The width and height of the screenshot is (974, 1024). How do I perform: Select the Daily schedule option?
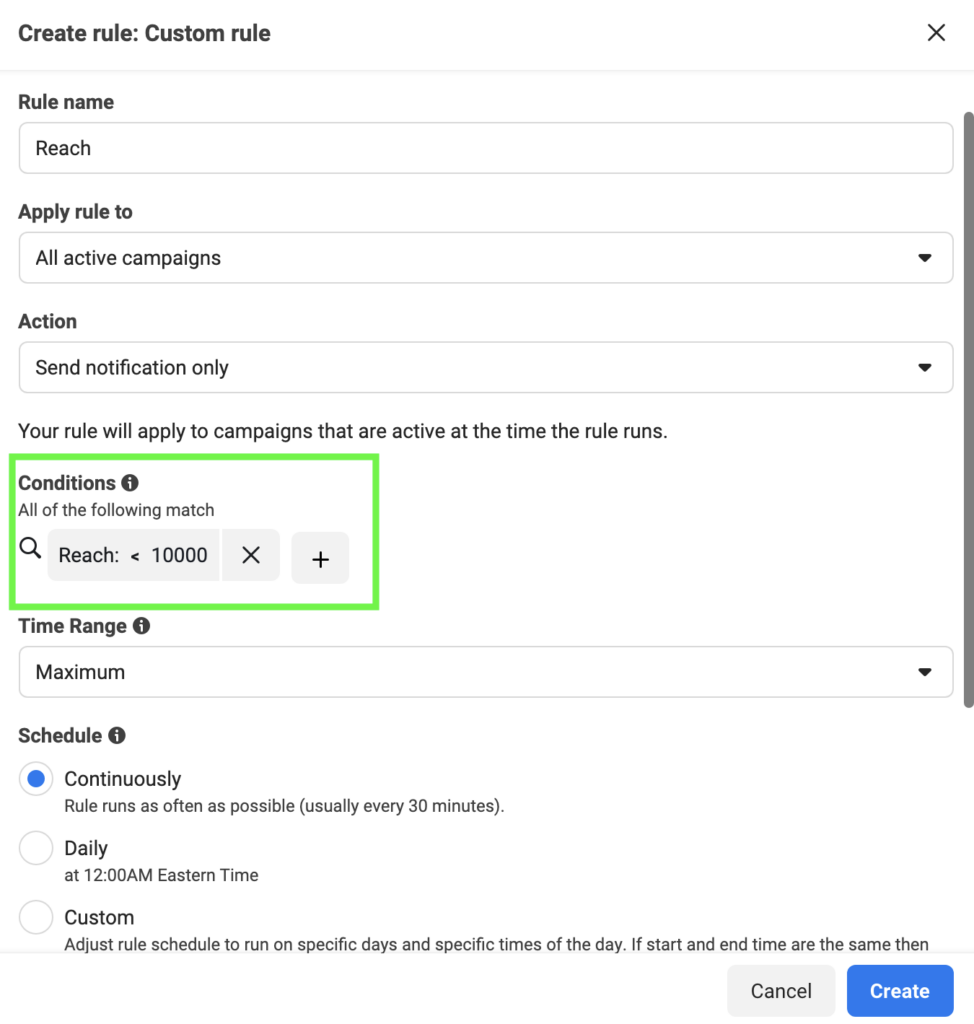tap(36, 849)
